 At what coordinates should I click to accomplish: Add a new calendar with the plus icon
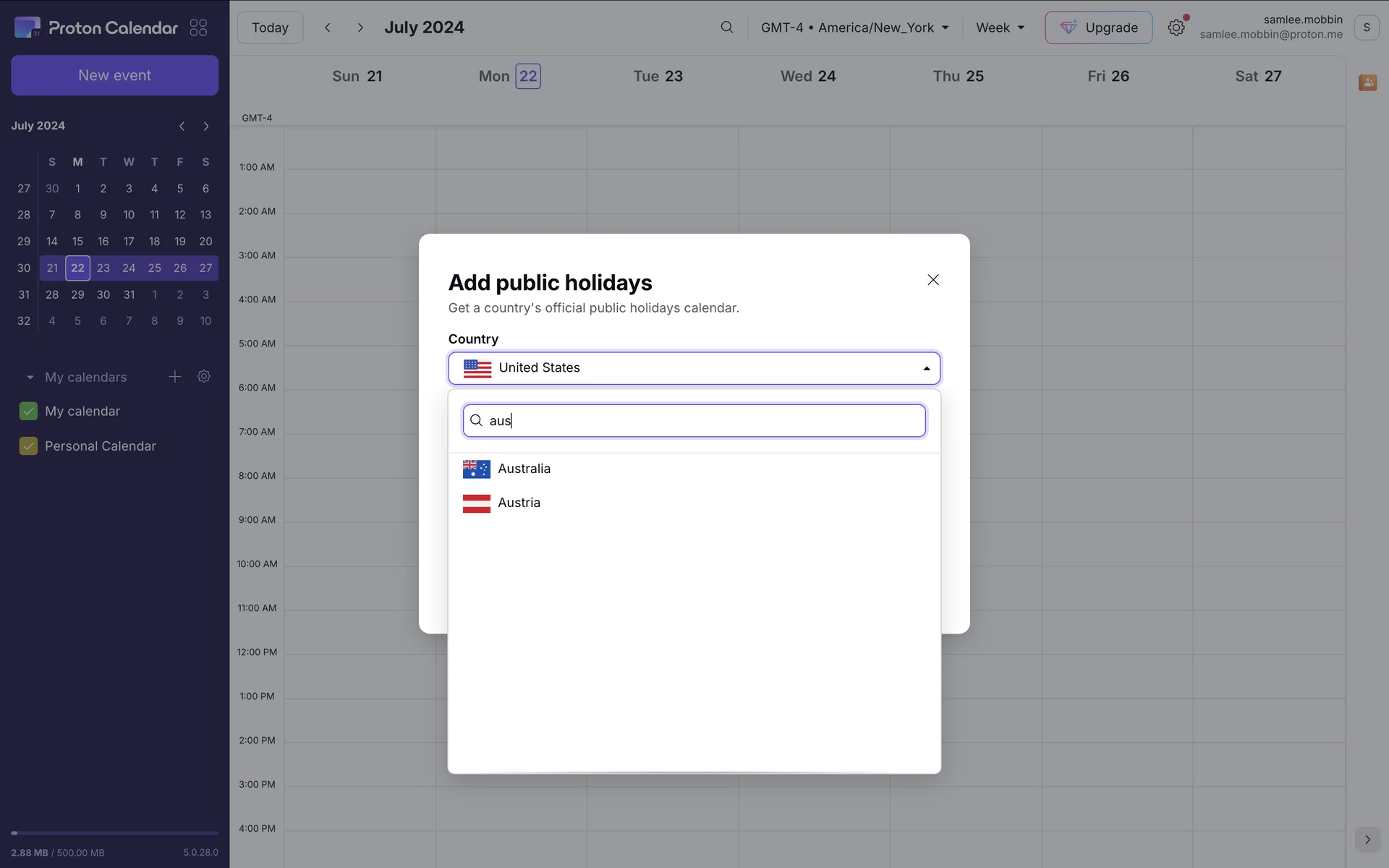point(174,377)
